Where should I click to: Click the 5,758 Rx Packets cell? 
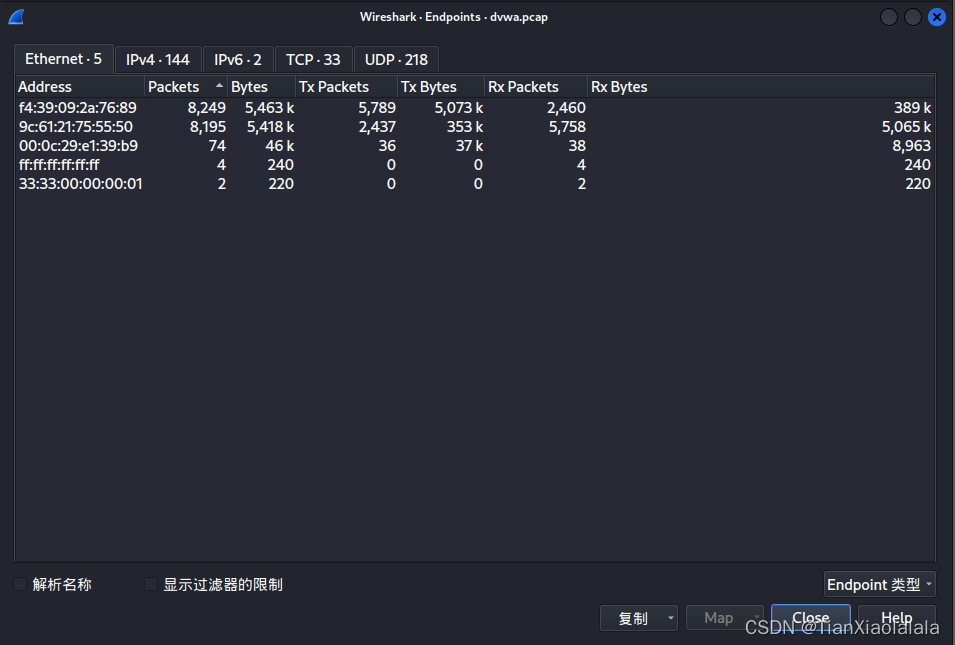(x=567, y=127)
